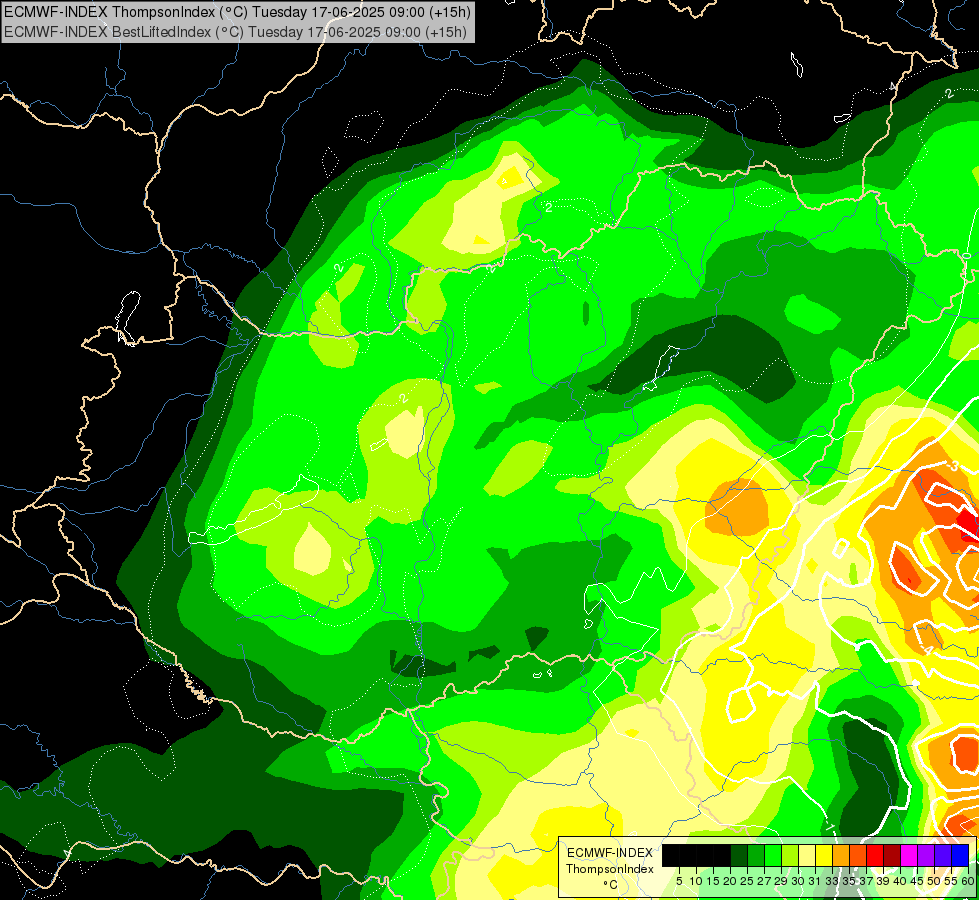Viewport: 979px width, 900px height.
Task: Click the legend tick label 45
Action: pyautogui.click(x=917, y=881)
